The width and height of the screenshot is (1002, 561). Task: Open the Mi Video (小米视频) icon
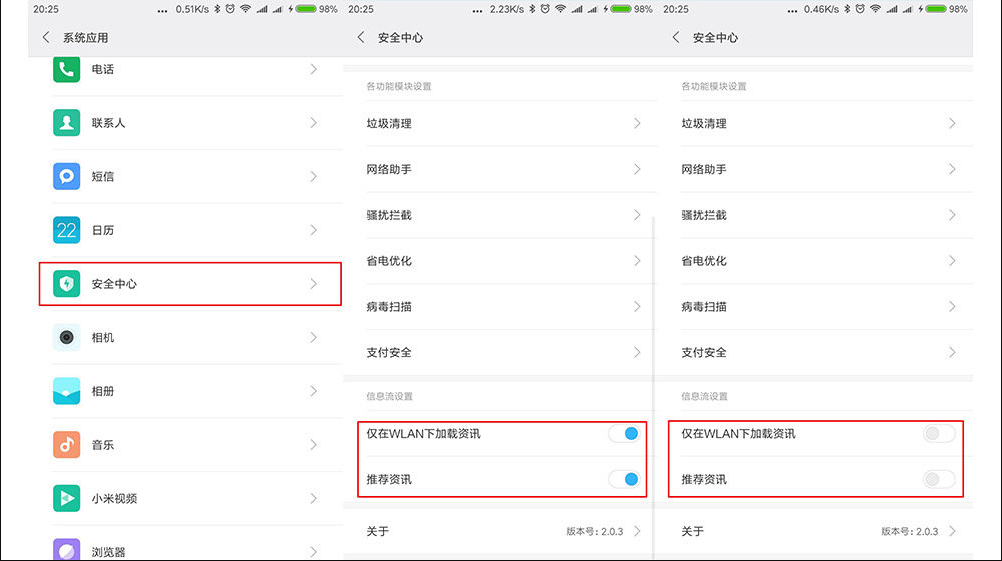pos(66,498)
